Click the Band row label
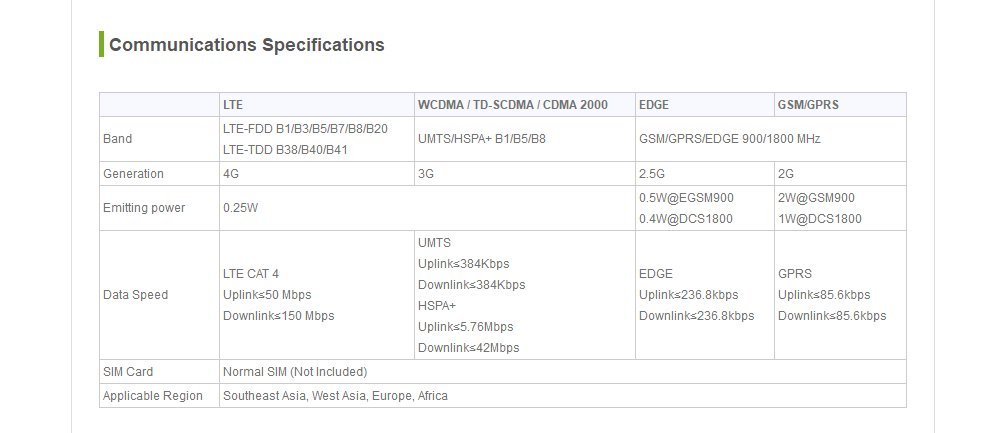 tap(117, 139)
